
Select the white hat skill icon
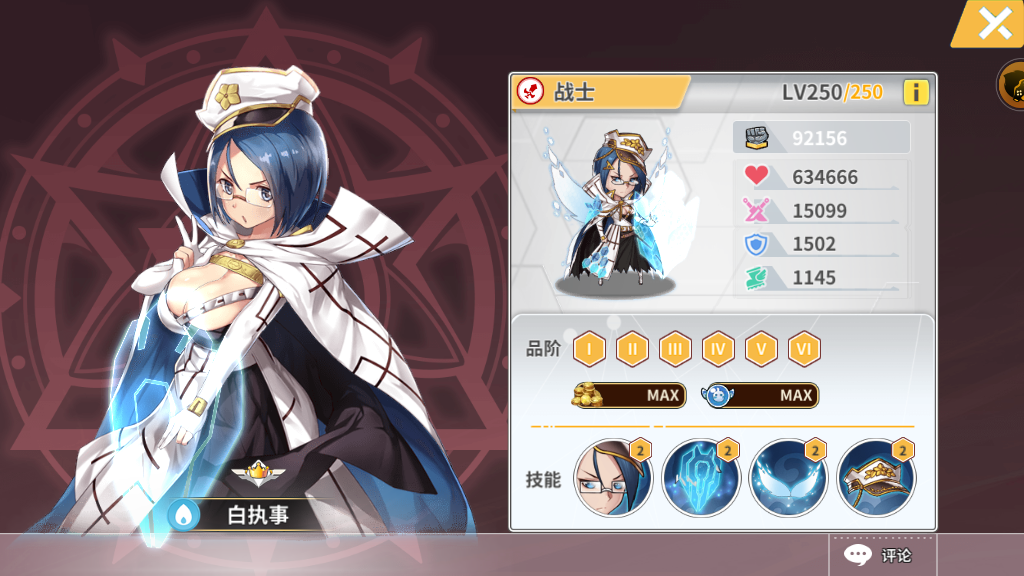click(x=876, y=478)
